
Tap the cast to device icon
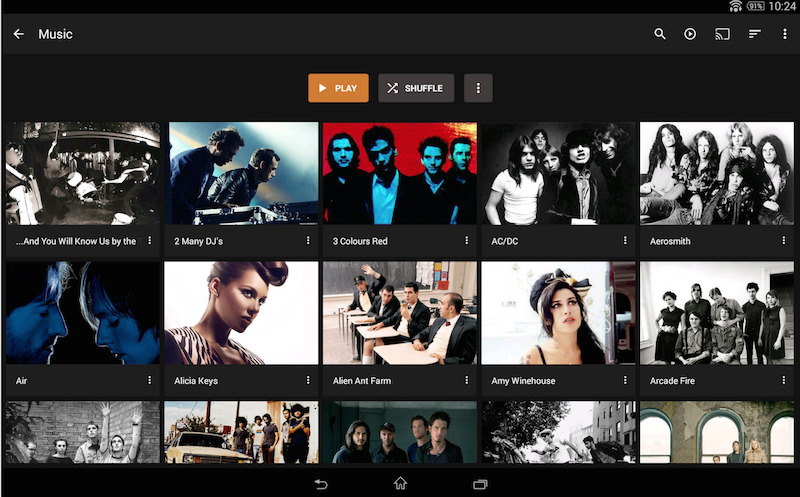(x=722, y=34)
